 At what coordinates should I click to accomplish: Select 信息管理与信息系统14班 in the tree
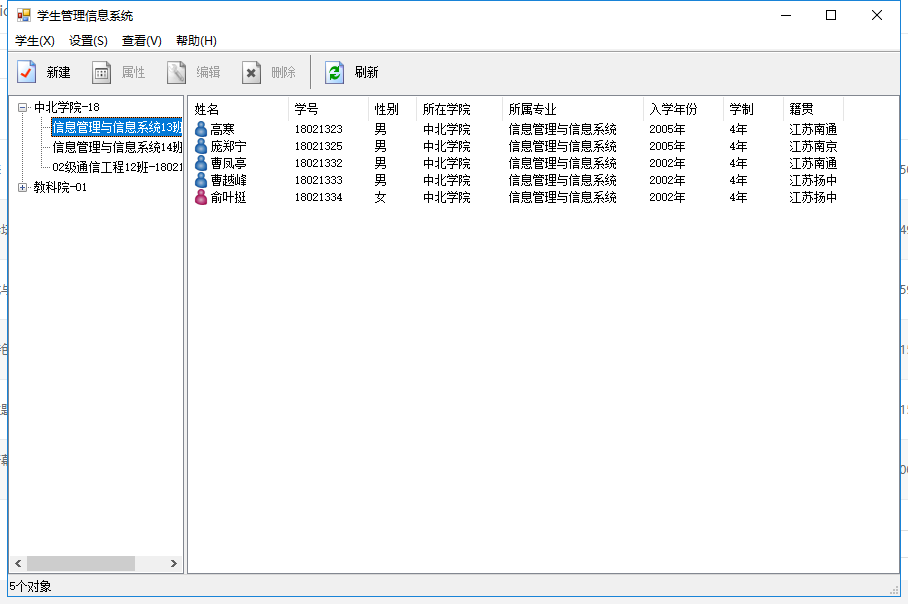tap(117, 147)
